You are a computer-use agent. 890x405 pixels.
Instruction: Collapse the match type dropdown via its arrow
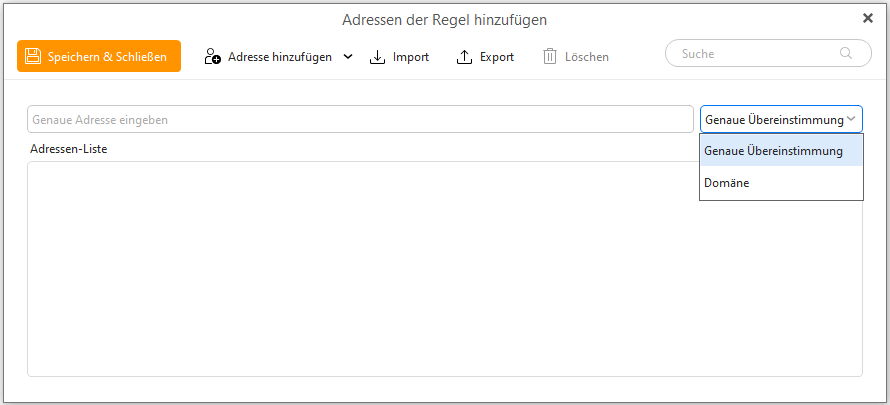(x=851, y=119)
